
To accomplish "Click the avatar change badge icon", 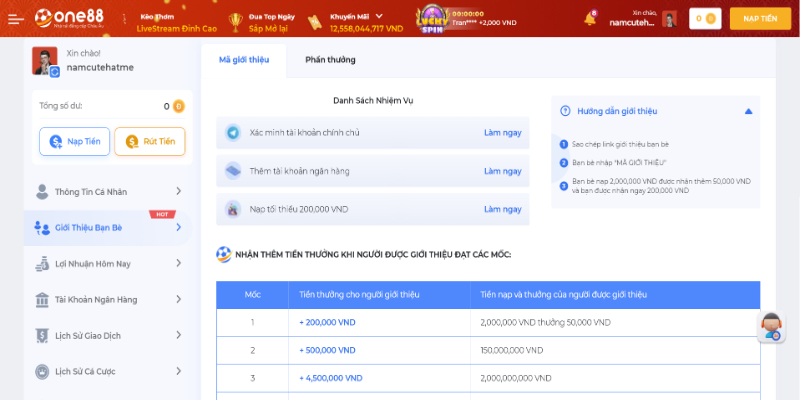I will 55,72.
